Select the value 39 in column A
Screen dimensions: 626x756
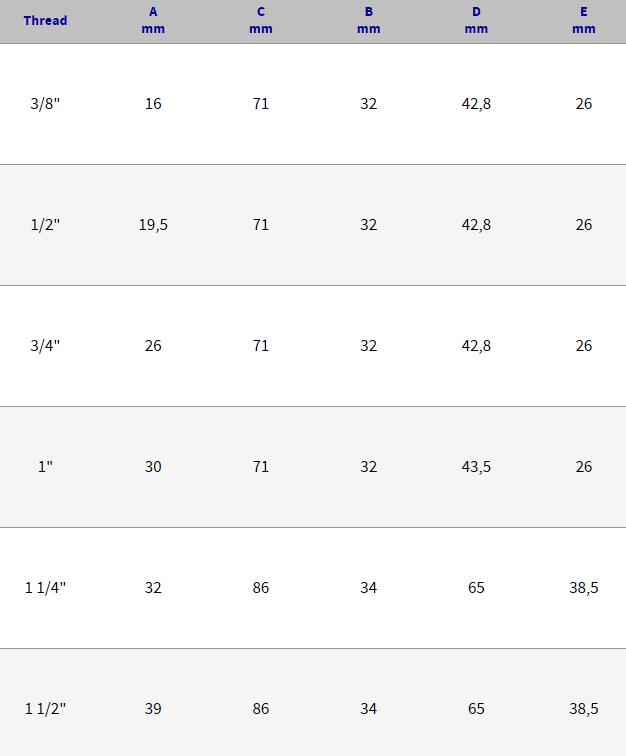click(153, 709)
